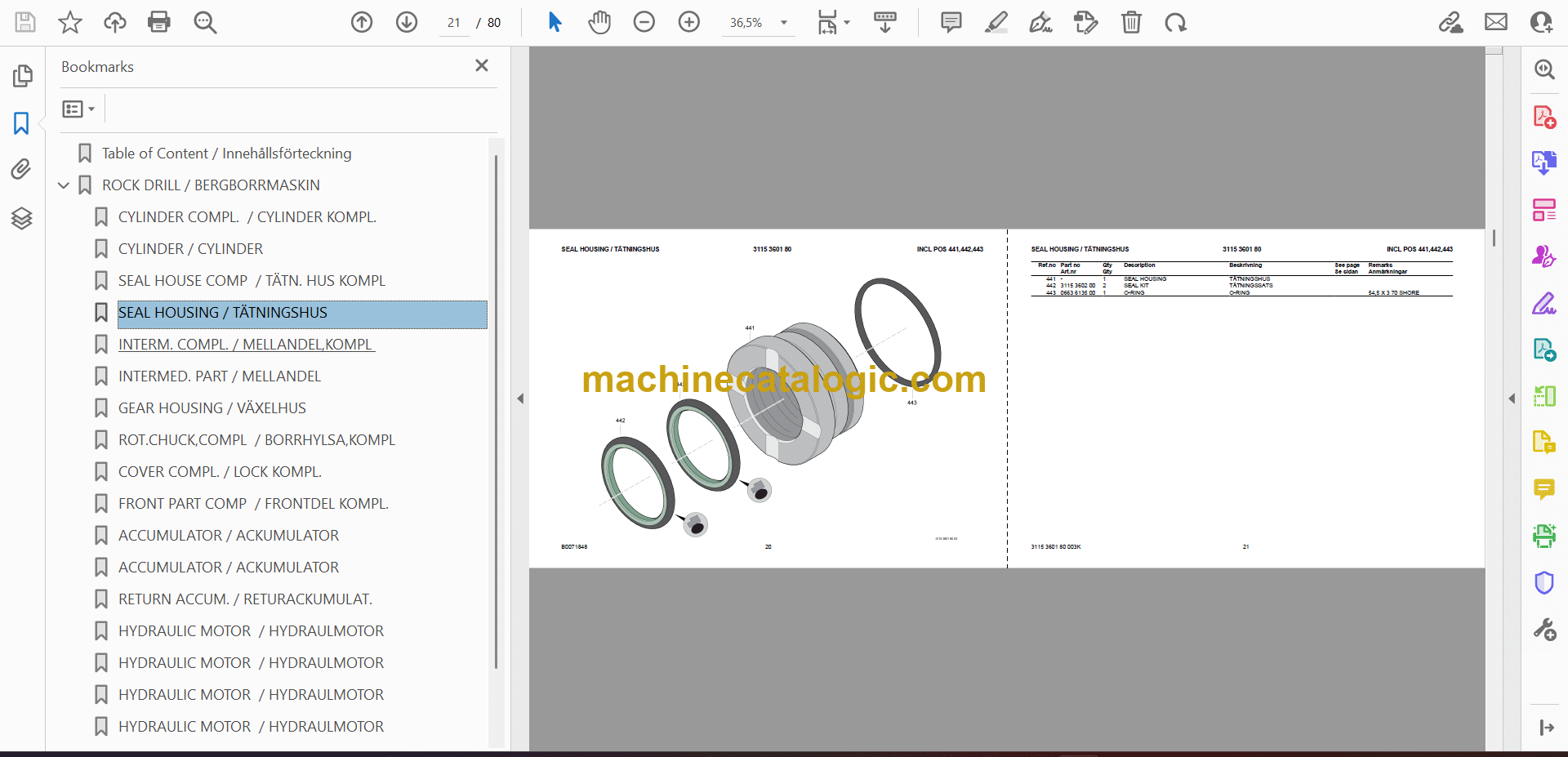1568x757 pixels.
Task: Select SEAL HOUSING / TÄTNINGSHUS bookmark
Action: [x=302, y=315]
